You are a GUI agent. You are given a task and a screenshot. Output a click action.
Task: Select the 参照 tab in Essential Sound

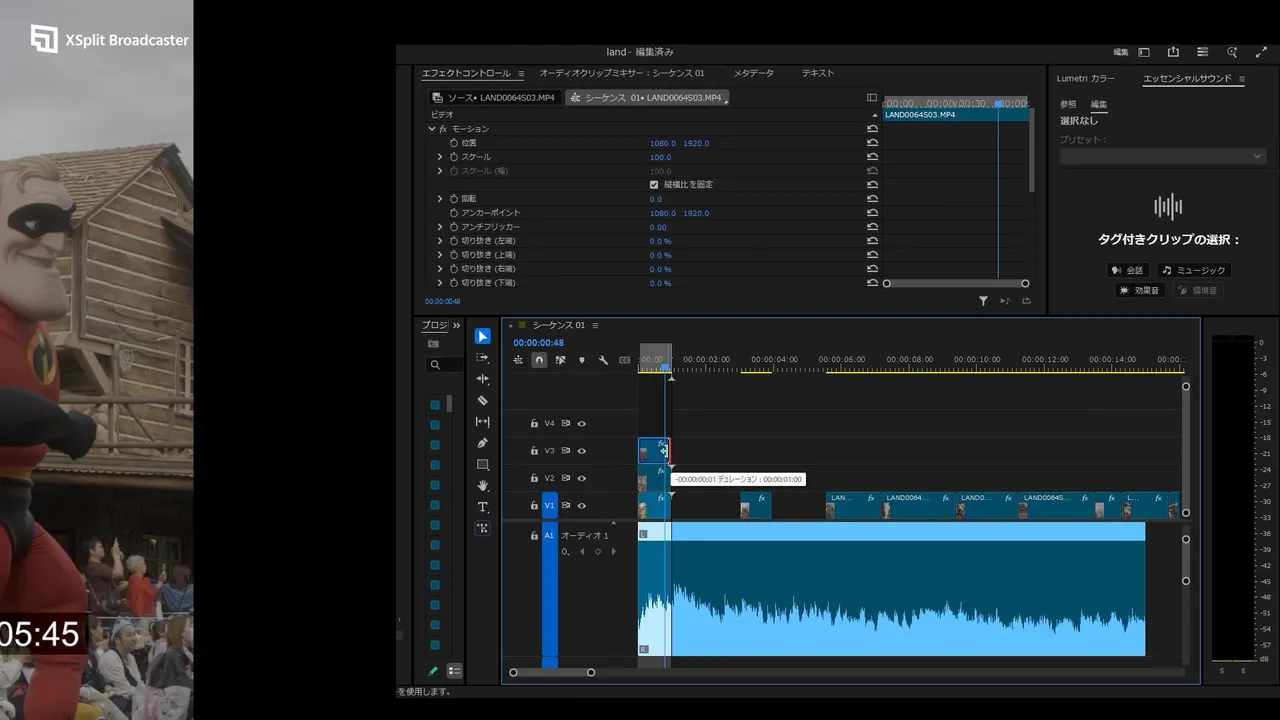click(1069, 104)
